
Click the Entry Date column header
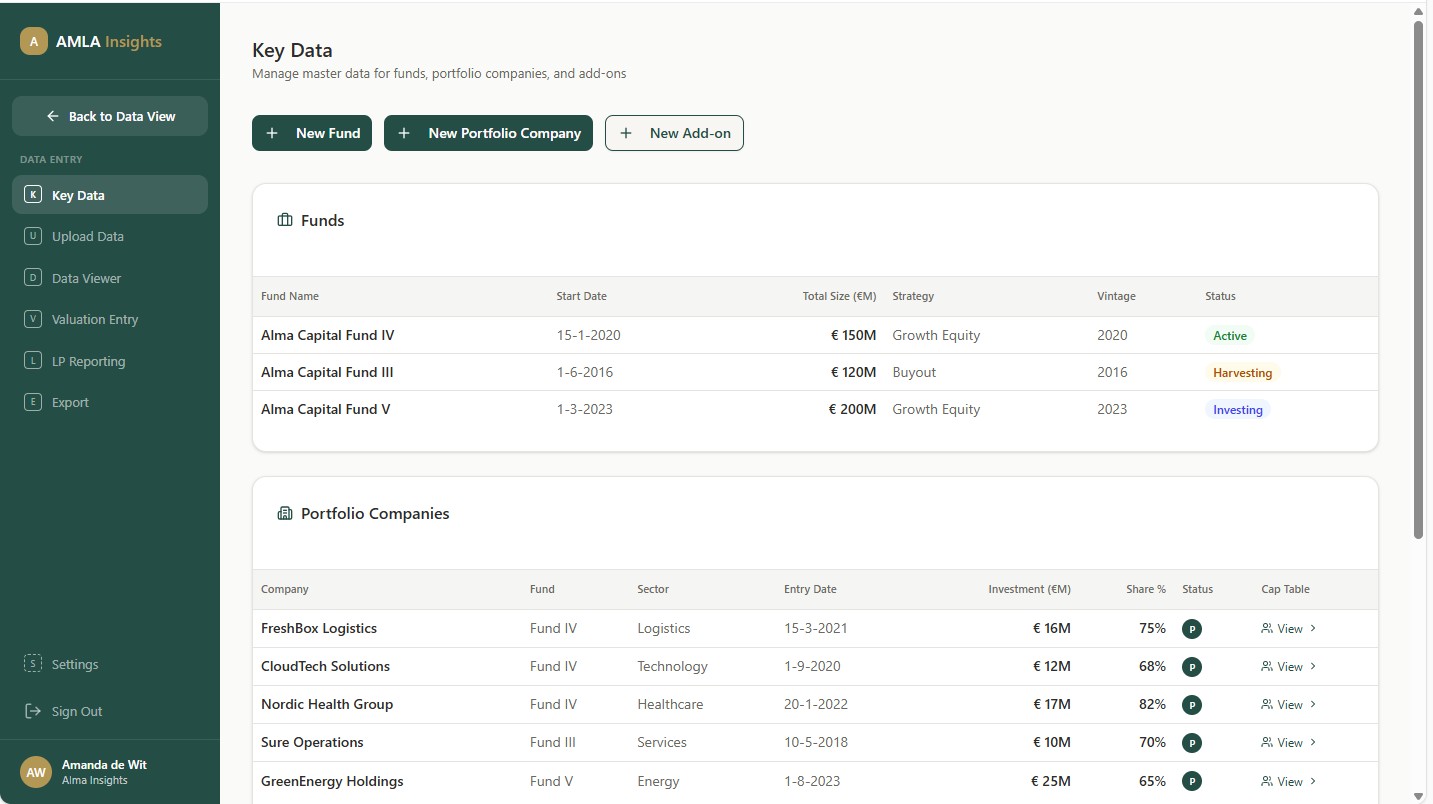coord(810,589)
